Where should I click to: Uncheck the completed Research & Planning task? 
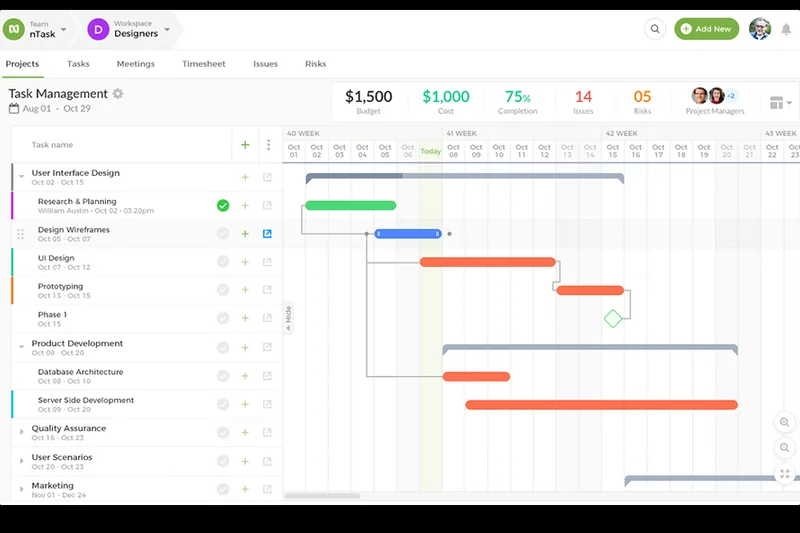(x=223, y=205)
